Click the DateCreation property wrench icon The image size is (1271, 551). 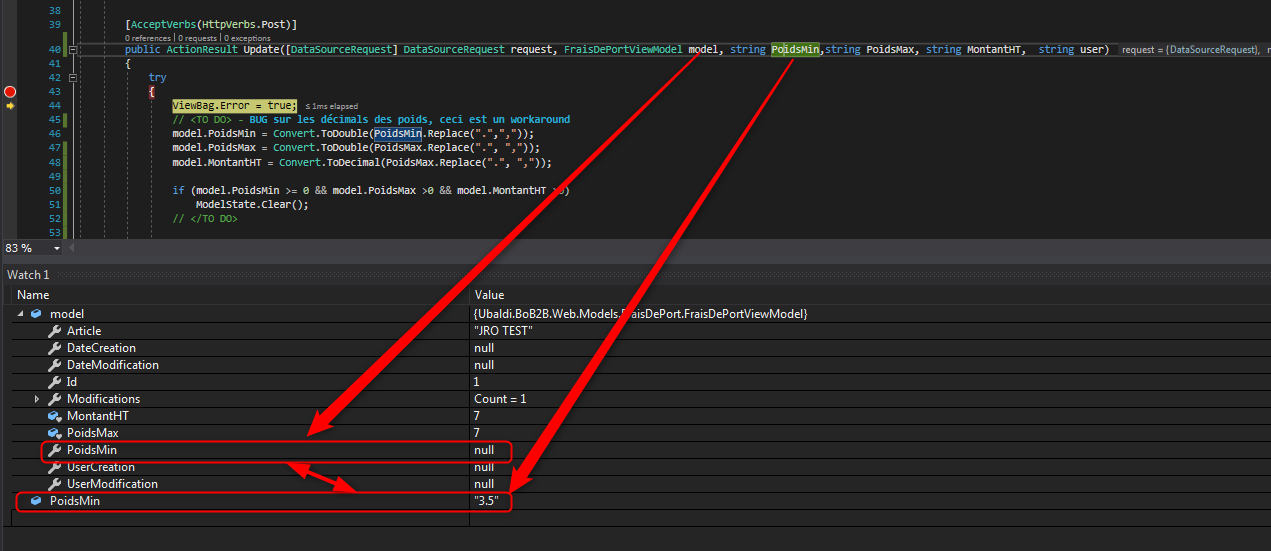point(55,348)
